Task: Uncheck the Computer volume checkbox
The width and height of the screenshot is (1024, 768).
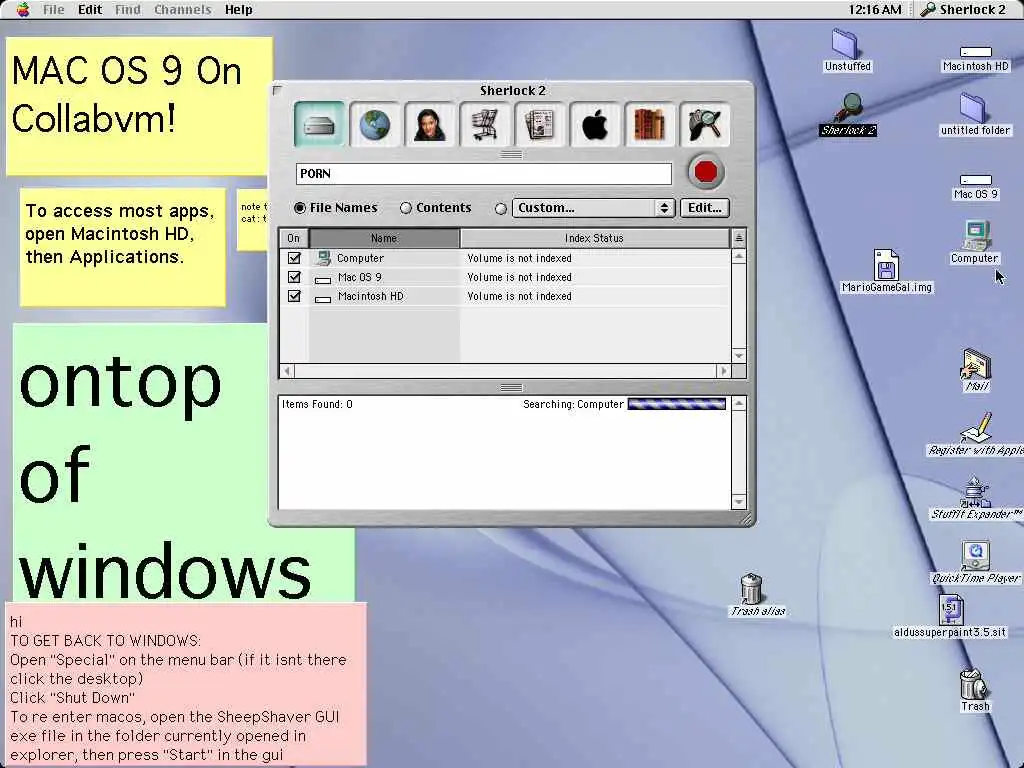Action: tap(294, 258)
